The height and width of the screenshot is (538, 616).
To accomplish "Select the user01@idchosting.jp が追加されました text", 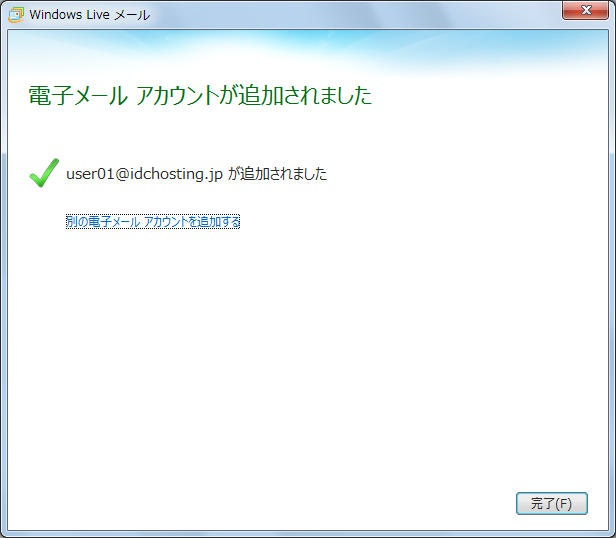I will click(196, 174).
